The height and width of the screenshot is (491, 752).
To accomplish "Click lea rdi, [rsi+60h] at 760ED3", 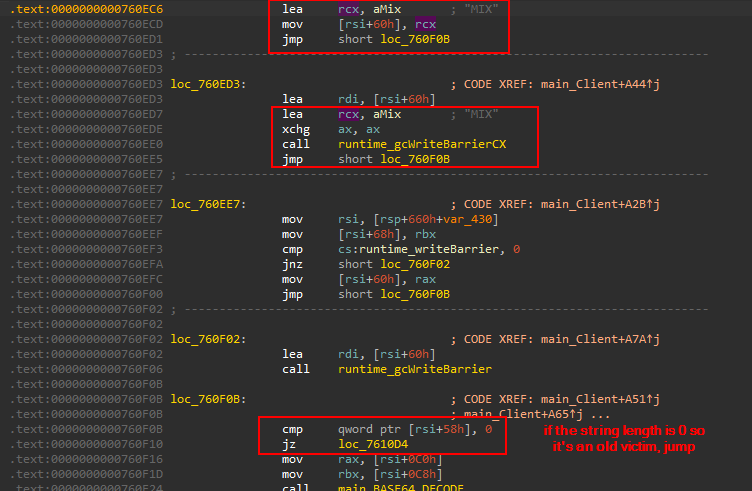I will (359, 99).
